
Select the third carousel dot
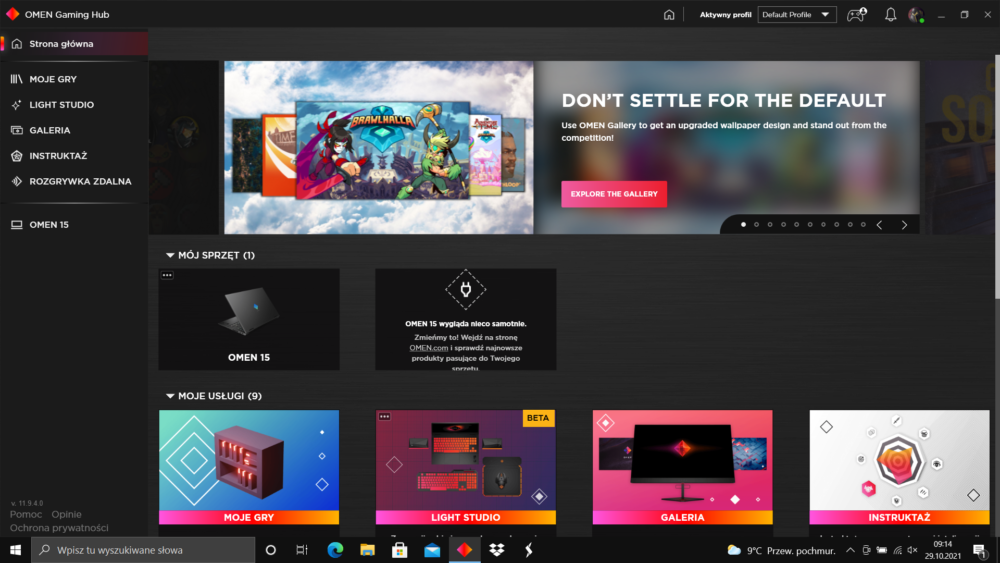tap(770, 224)
